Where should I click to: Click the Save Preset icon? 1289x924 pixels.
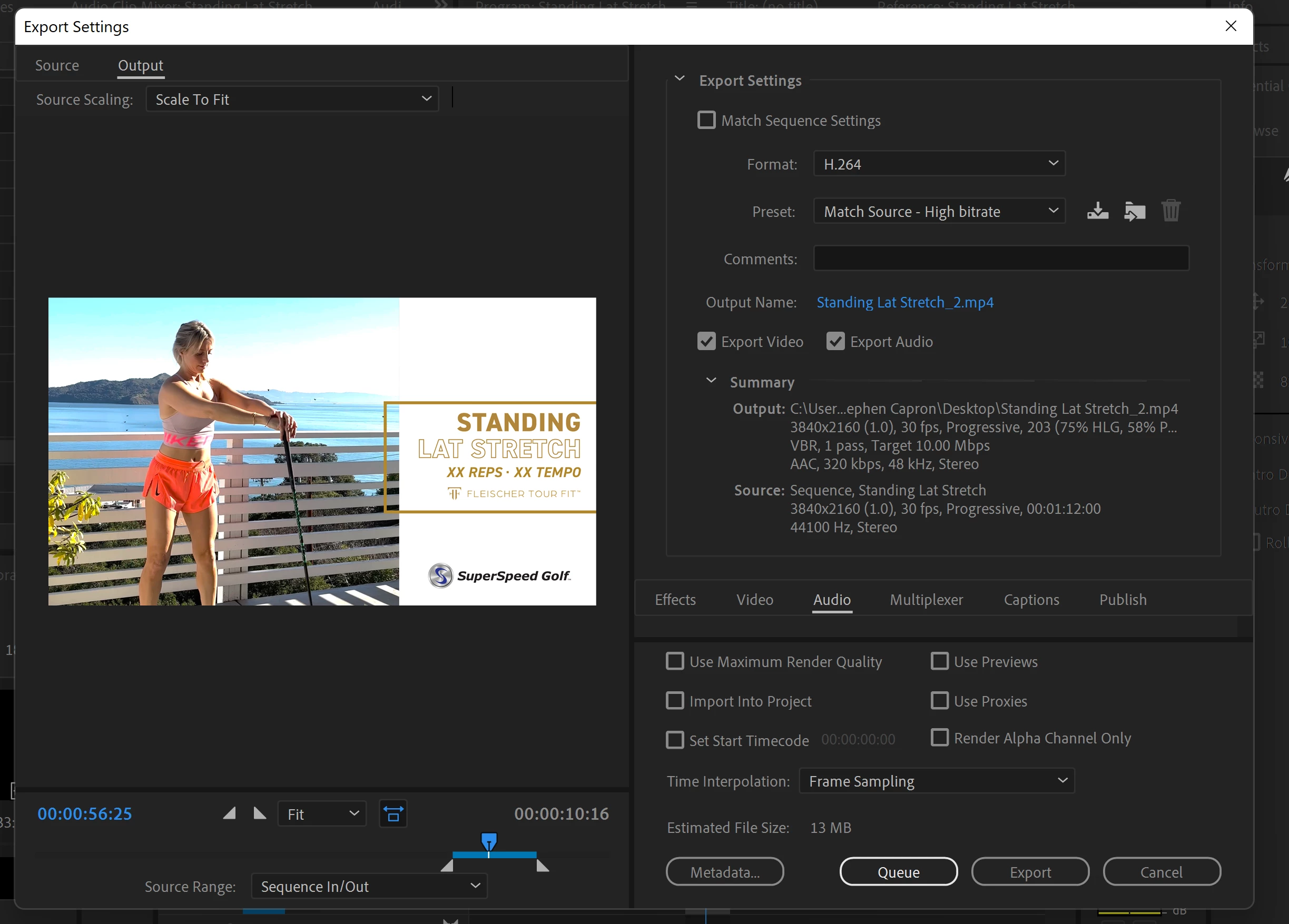click(1097, 211)
